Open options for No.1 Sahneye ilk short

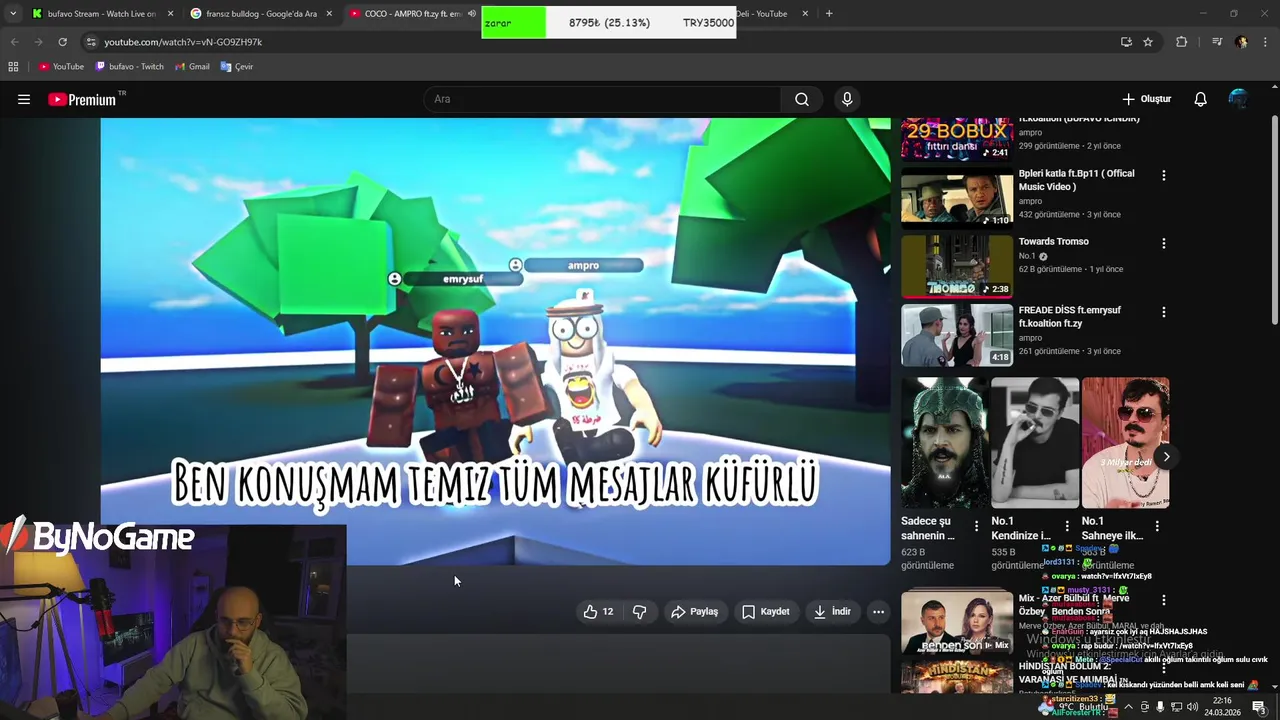[x=1157, y=525]
